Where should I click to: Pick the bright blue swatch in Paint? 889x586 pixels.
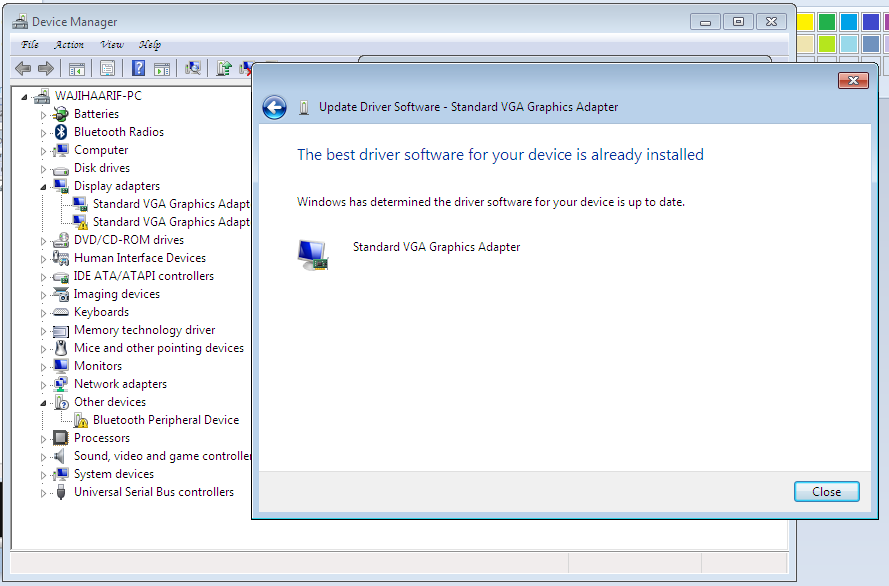click(x=849, y=22)
